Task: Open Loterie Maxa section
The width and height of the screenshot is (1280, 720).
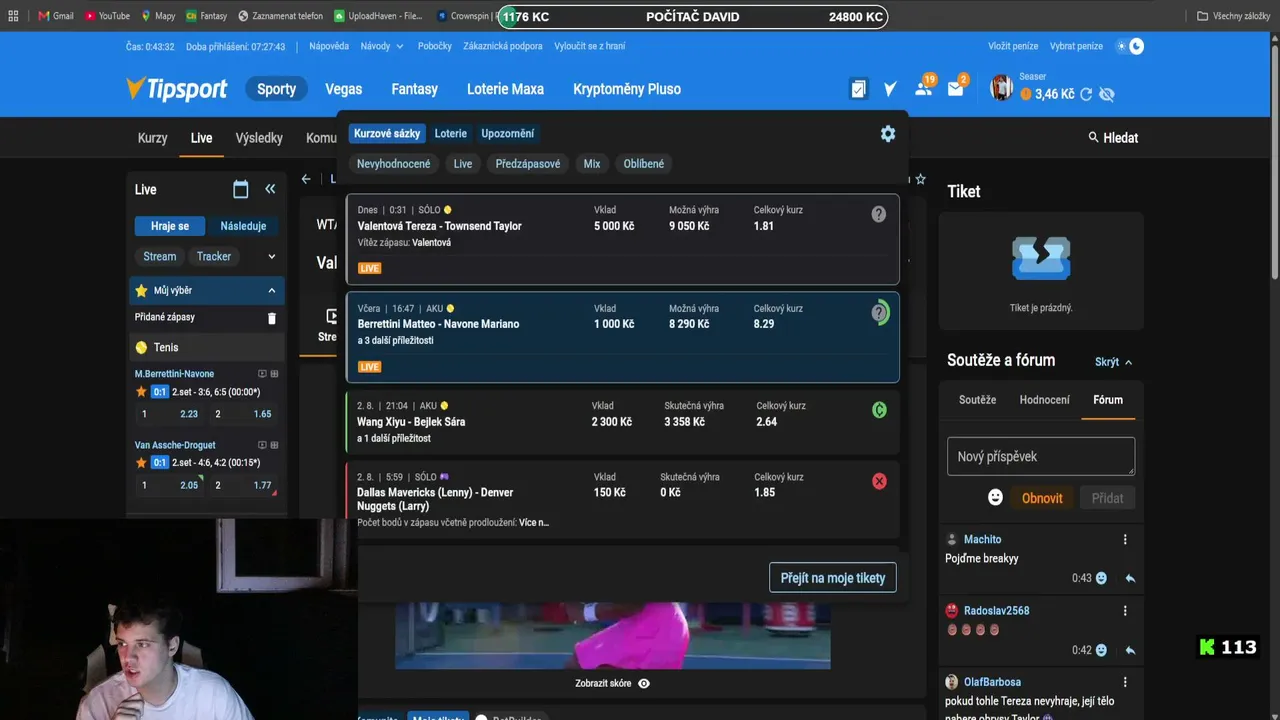Action: coord(506,89)
